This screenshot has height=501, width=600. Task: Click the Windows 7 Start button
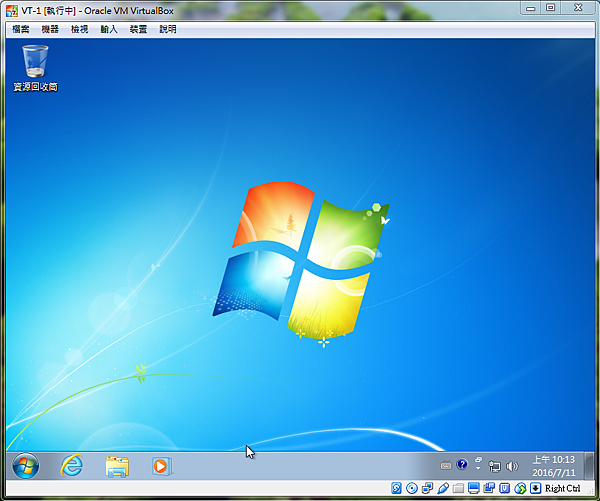point(26,466)
